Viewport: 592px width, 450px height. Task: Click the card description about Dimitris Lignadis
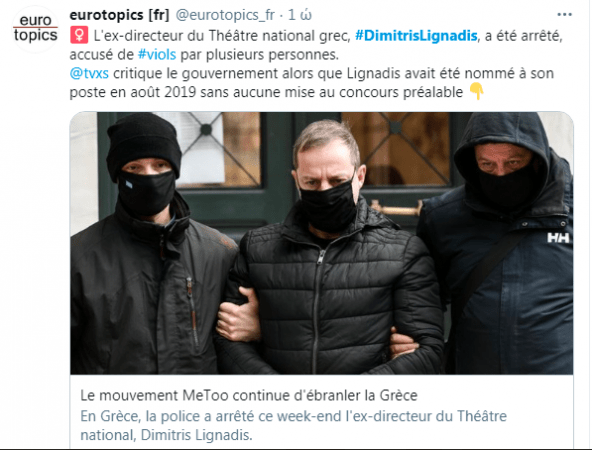tap(293, 425)
